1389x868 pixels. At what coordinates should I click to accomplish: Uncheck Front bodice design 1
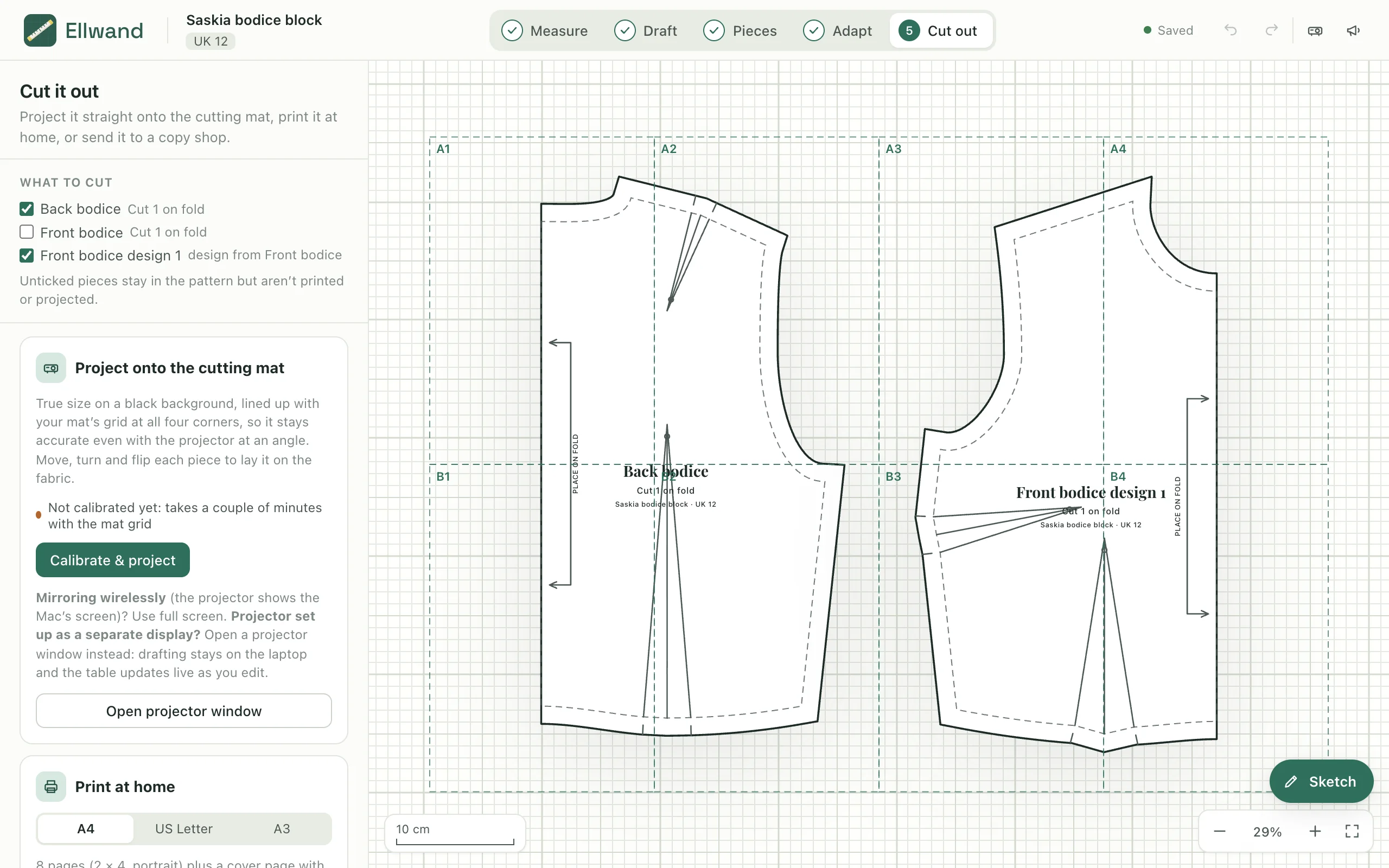click(x=27, y=256)
